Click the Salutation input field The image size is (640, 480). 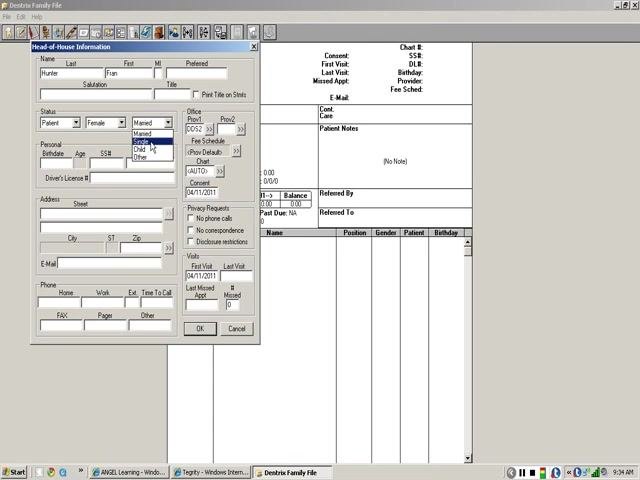[96, 95]
